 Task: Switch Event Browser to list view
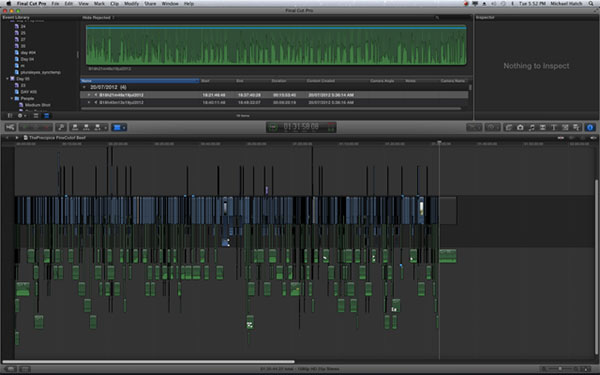click(46, 116)
